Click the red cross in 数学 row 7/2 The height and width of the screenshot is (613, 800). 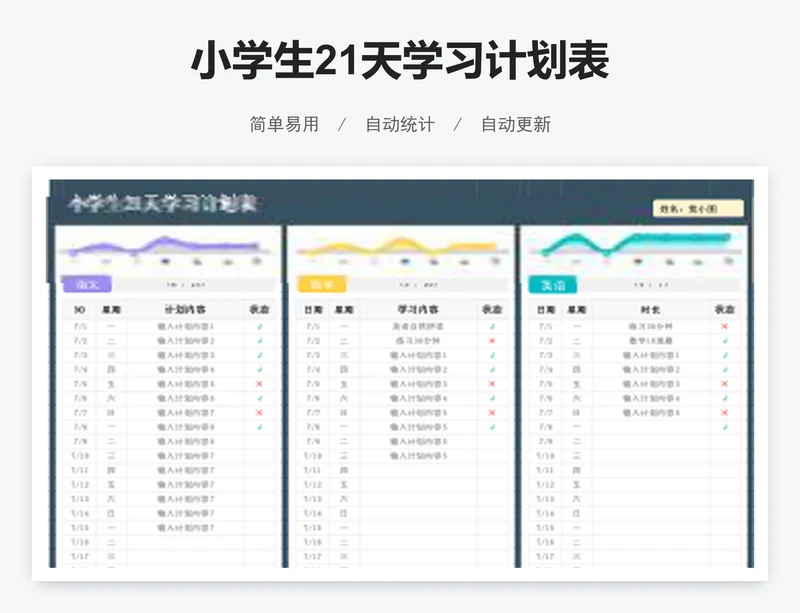click(x=492, y=340)
